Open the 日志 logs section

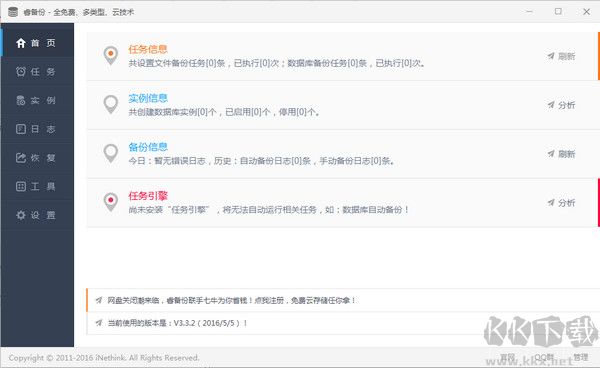tap(37, 129)
